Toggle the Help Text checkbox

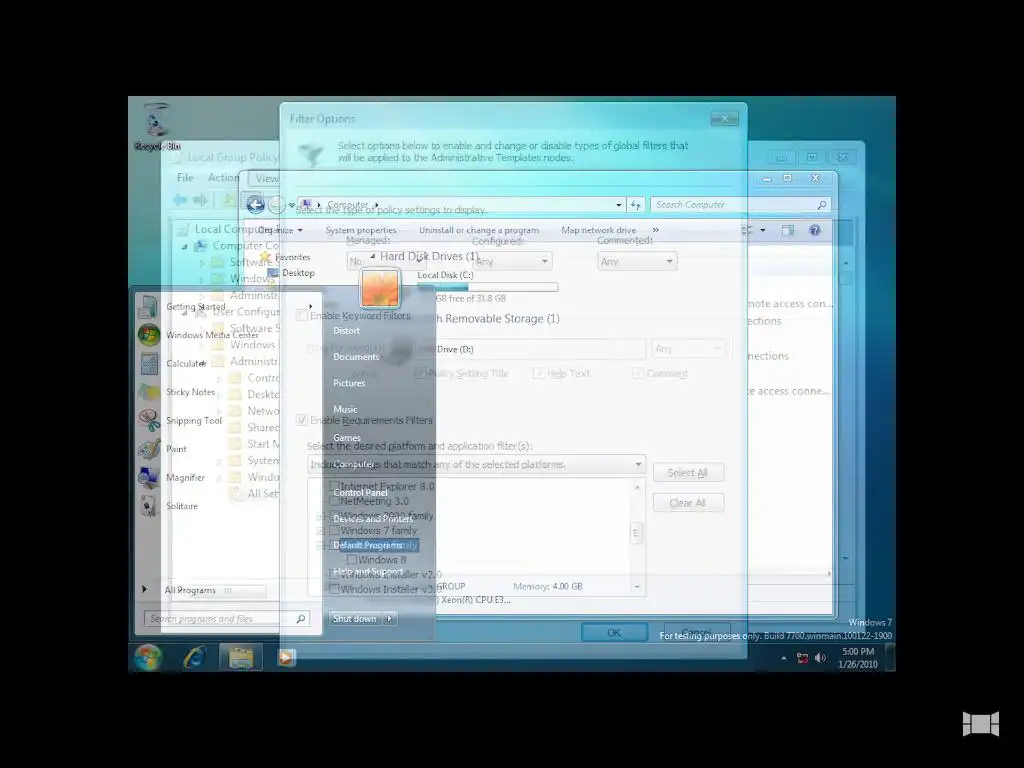point(538,374)
